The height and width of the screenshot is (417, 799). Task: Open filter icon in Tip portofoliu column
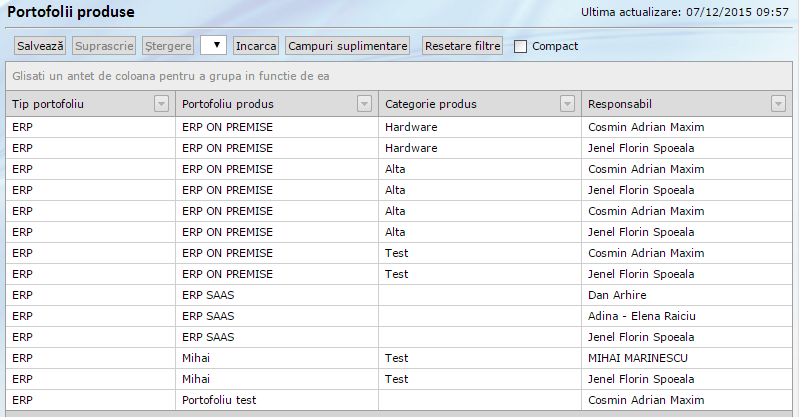(x=161, y=104)
